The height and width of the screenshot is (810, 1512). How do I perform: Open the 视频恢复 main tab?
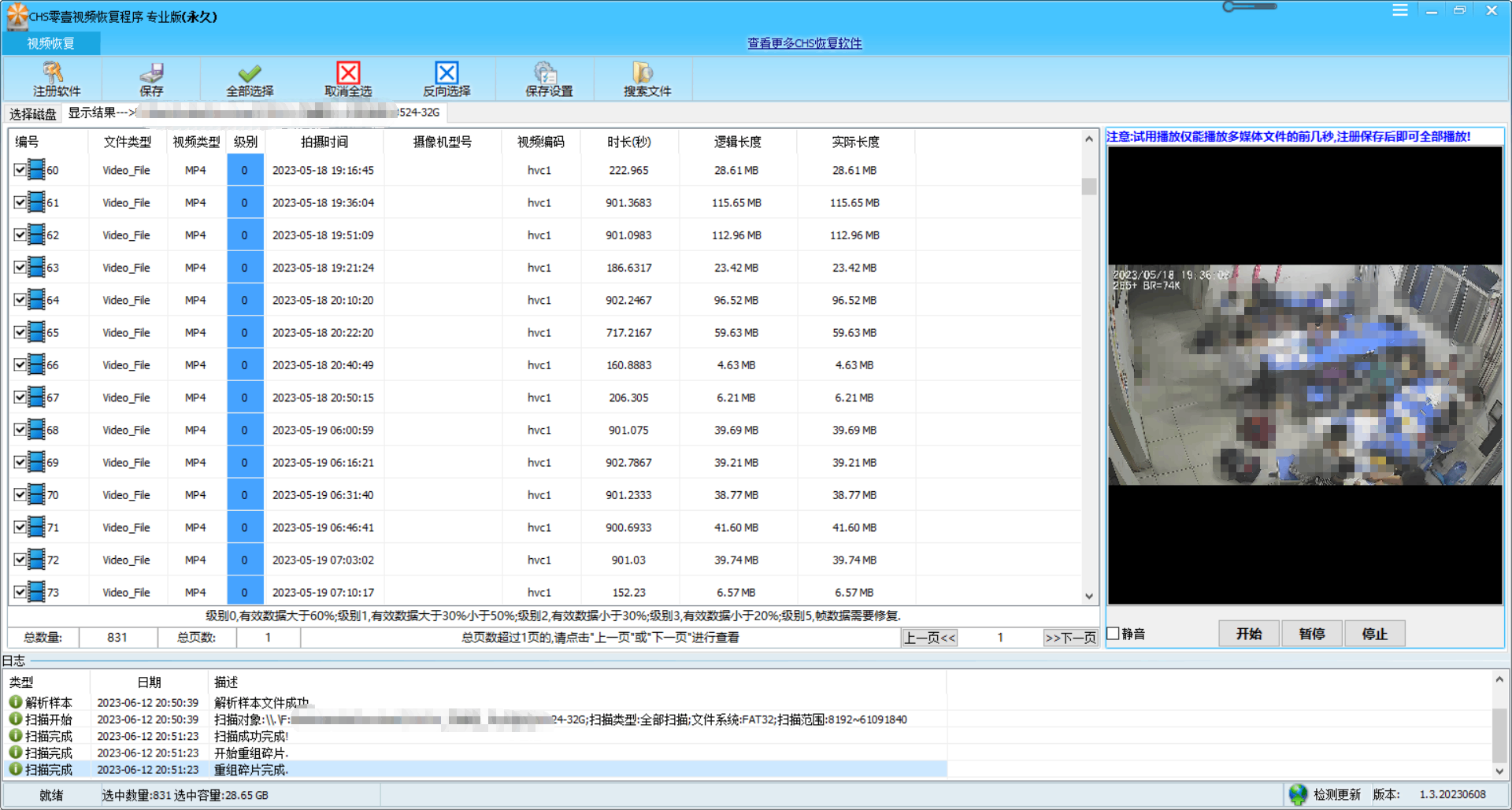[x=51, y=43]
